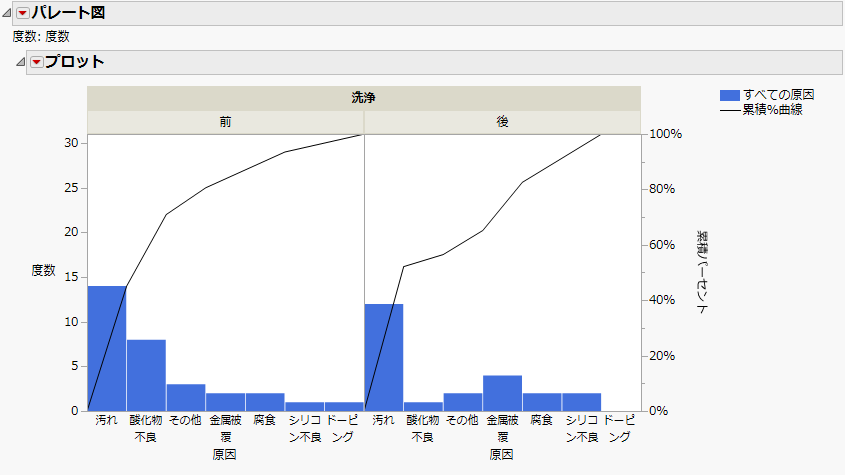Click the 後 panel header
845x475 pixels.
(x=502, y=122)
